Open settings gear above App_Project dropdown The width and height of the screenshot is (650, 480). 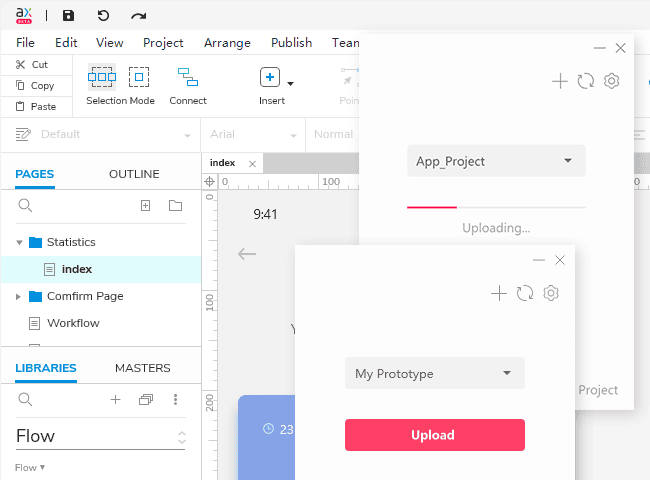point(612,81)
